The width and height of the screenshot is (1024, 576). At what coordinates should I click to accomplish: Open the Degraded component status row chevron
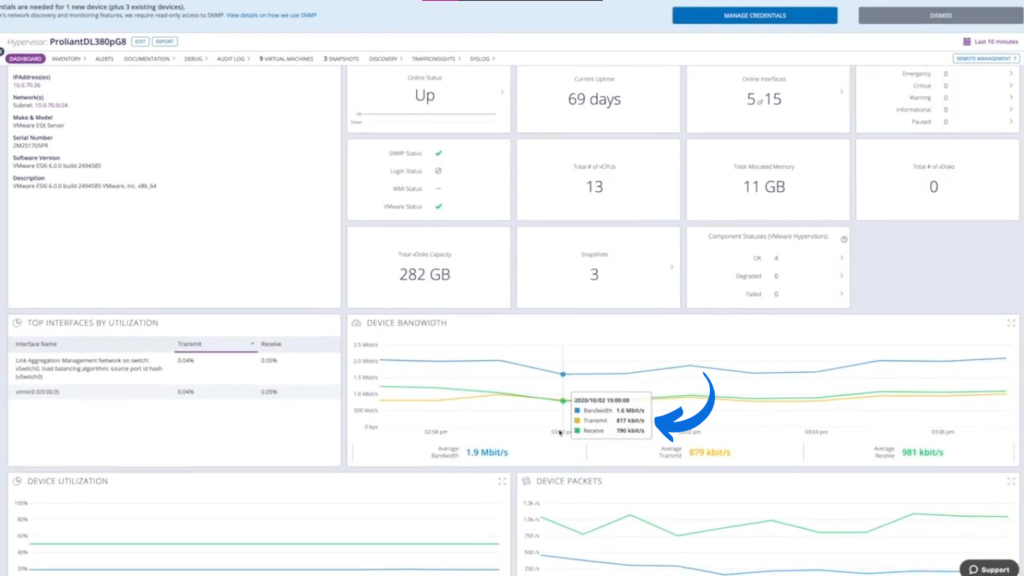pos(841,276)
